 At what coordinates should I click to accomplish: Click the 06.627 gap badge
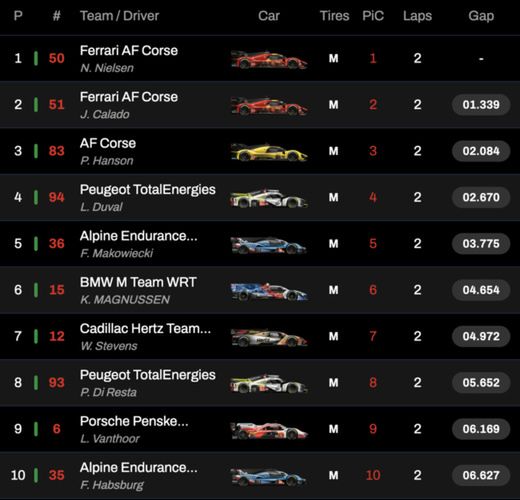click(481, 475)
